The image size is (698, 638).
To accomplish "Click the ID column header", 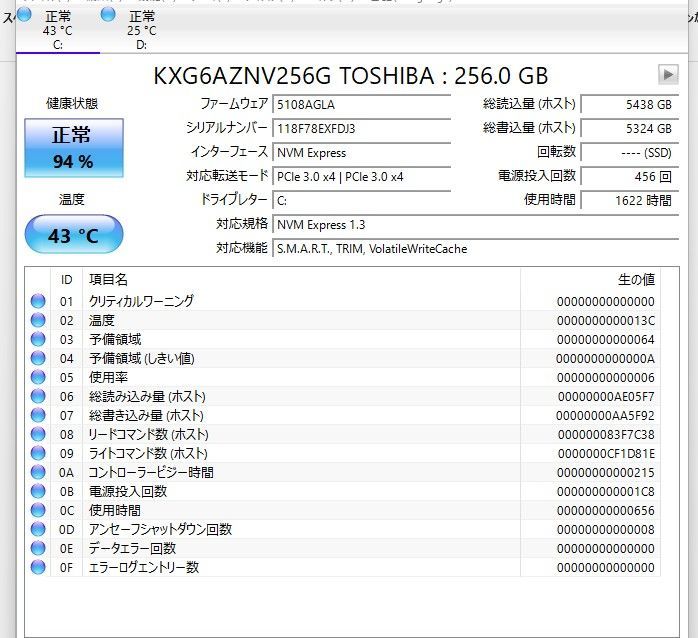I will click(66, 280).
